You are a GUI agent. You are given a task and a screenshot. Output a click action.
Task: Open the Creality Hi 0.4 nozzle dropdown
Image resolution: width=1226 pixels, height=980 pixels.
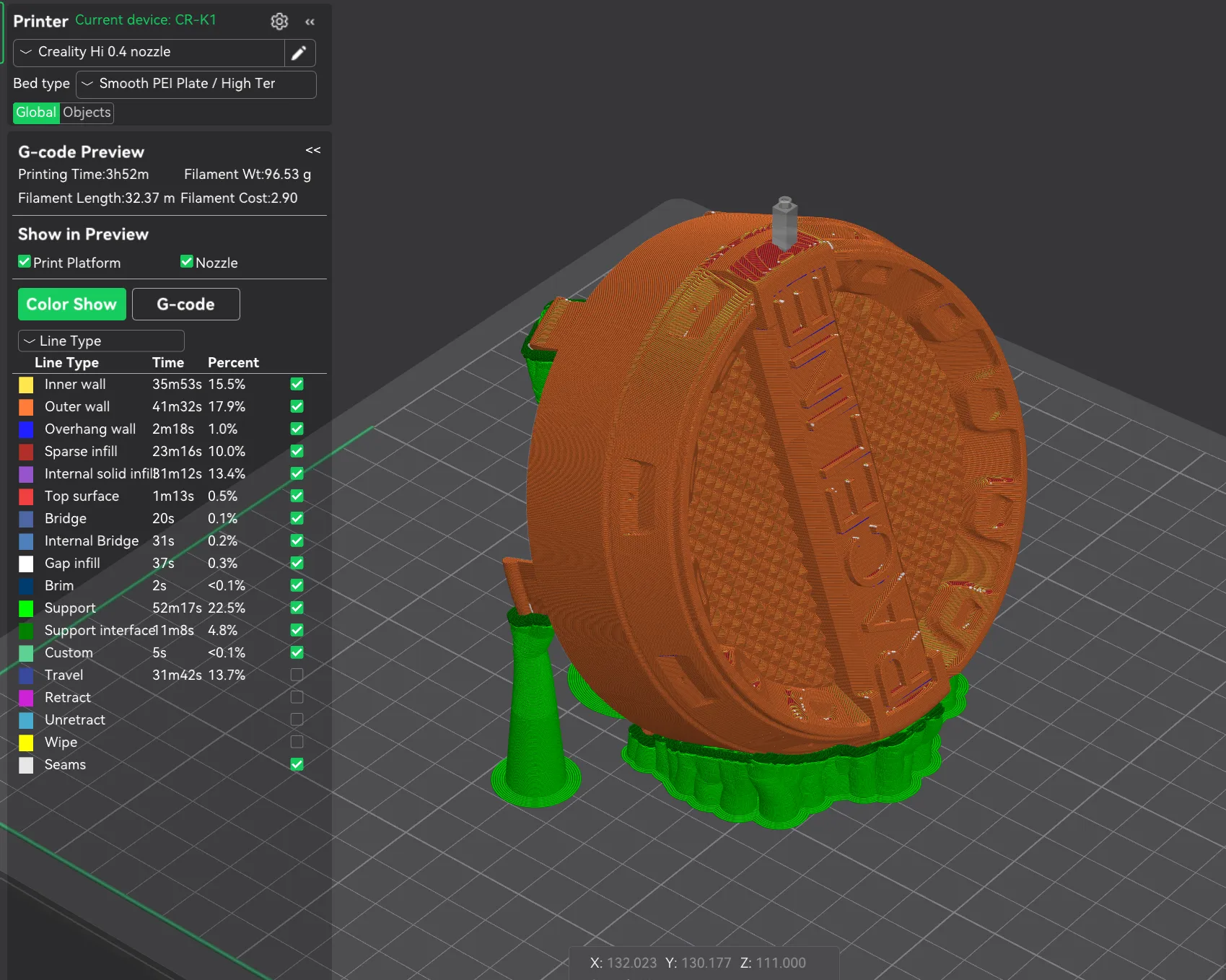pos(149,53)
